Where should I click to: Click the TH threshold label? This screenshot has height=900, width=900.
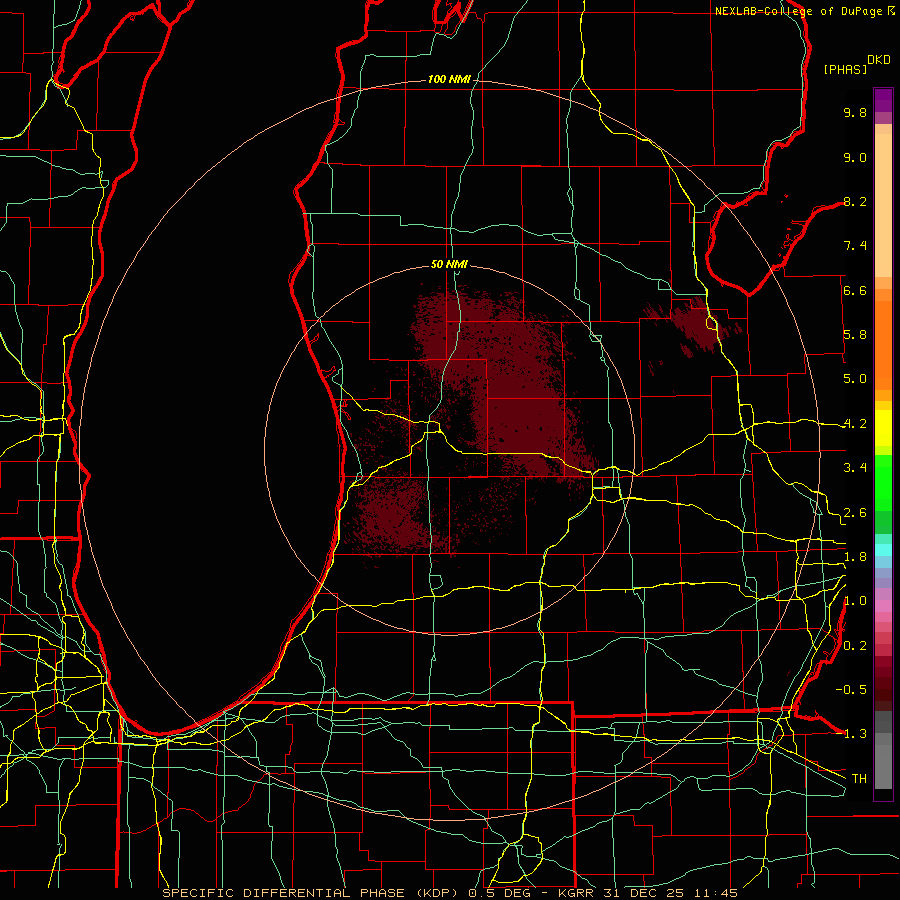pyautogui.click(x=859, y=779)
